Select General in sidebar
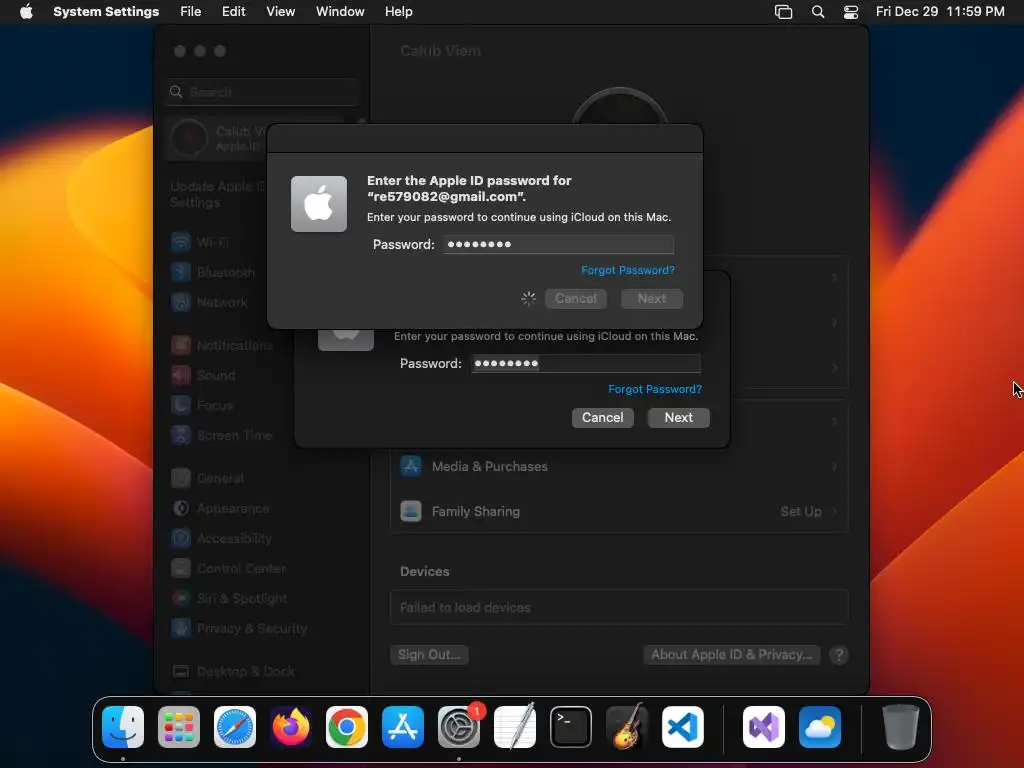This screenshot has height=768, width=1024. (207, 479)
